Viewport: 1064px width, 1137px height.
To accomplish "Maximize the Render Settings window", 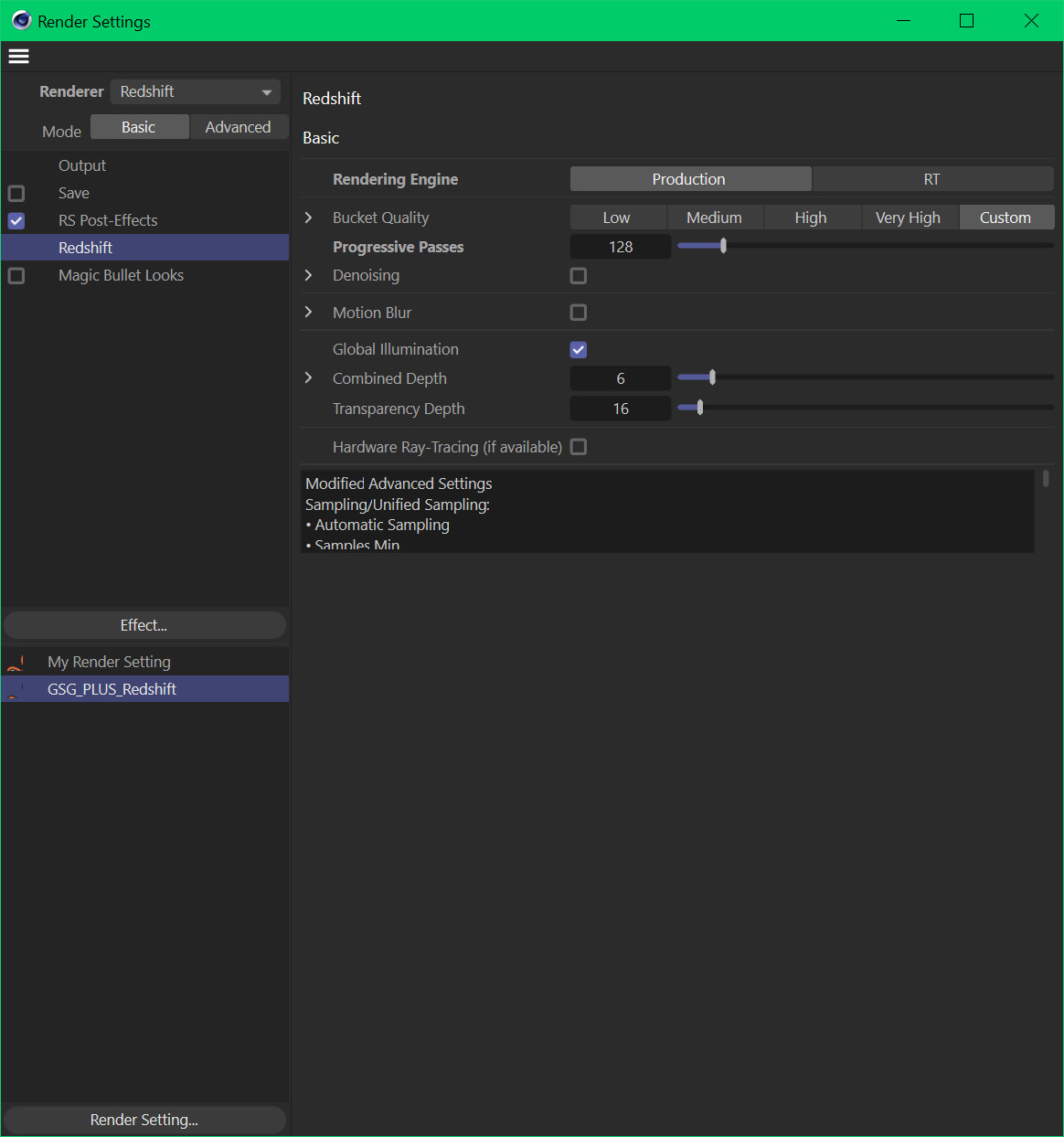I will 967,20.
